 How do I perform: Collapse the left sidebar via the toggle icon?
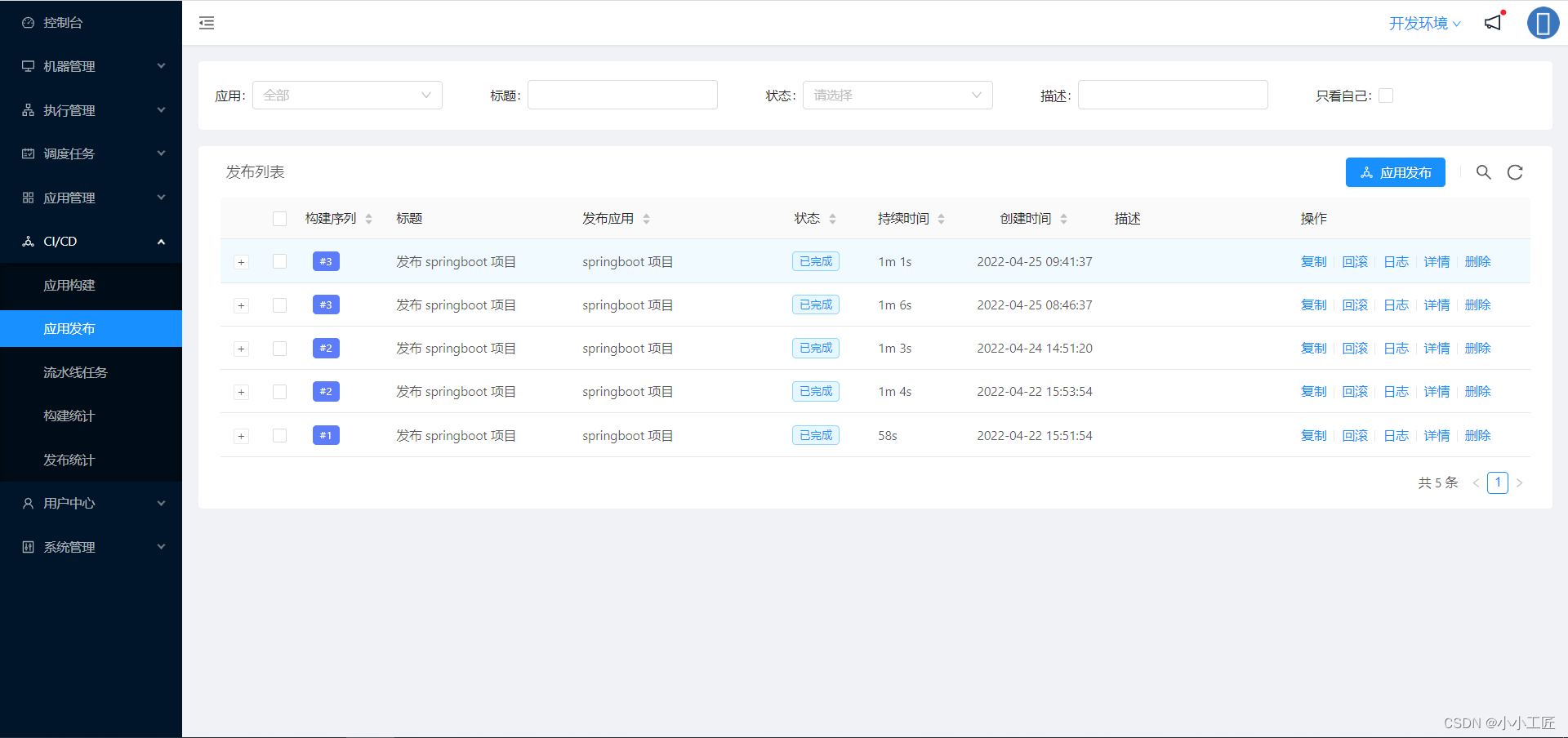pyautogui.click(x=206, y=23)
